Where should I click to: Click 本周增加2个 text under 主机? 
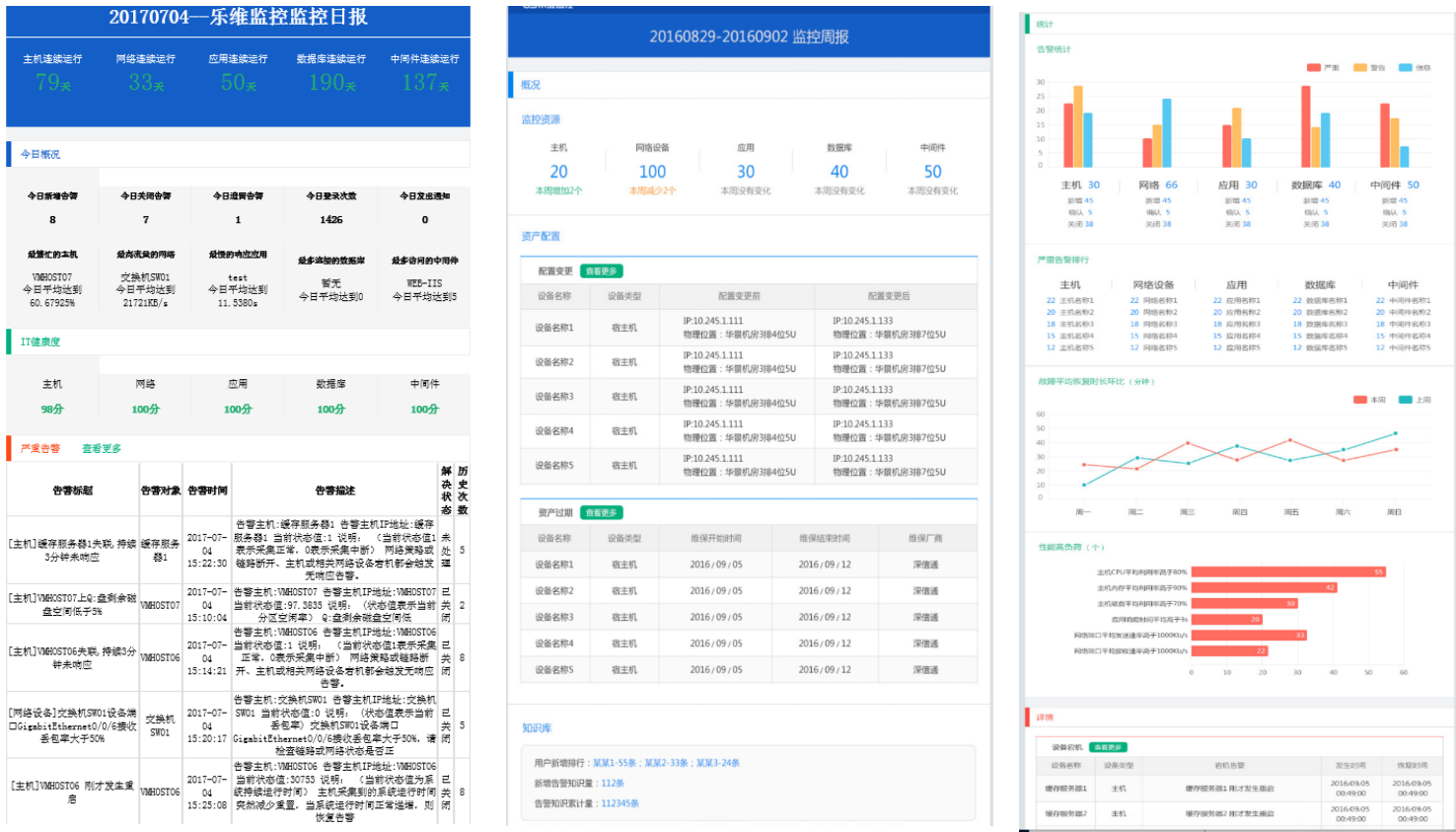pyautogui.click(x=559, y=191)
